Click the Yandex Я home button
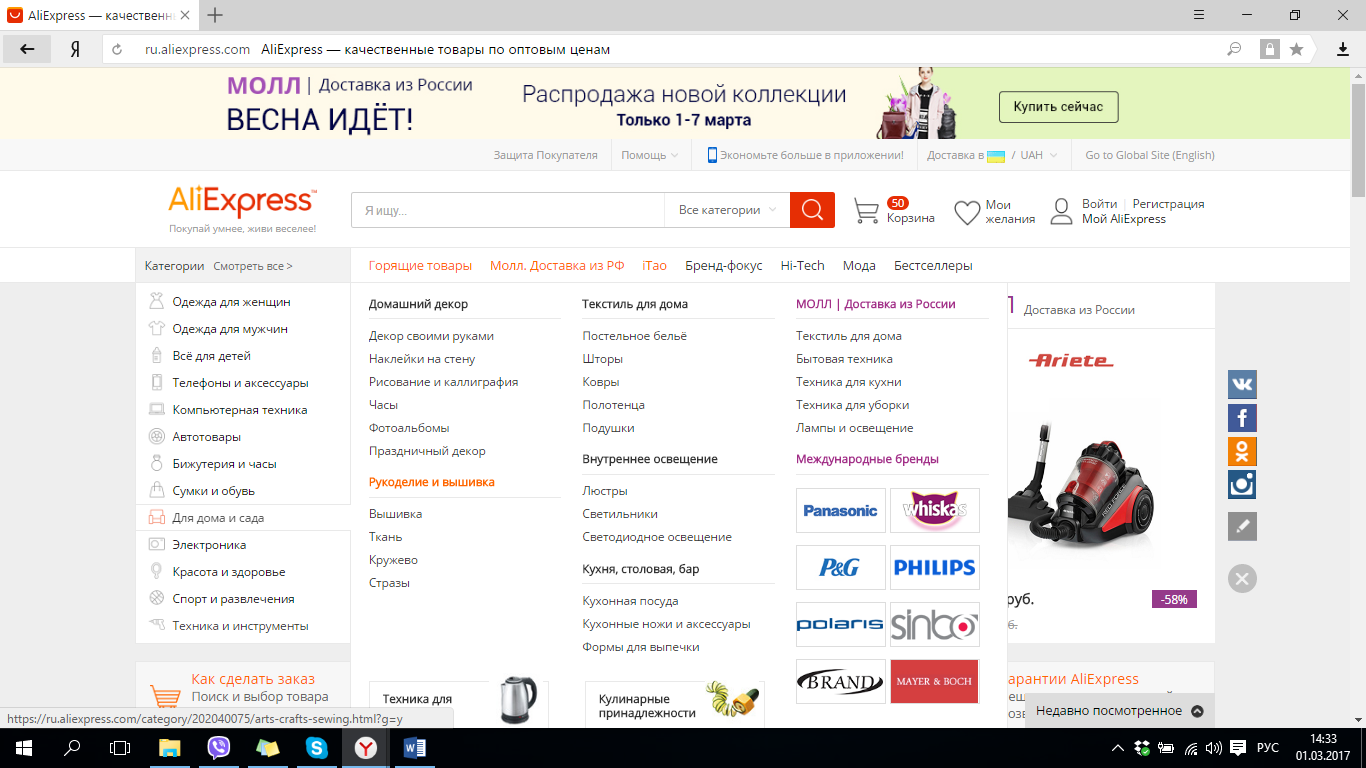1366x768 pixels. pyautogui.click(x=75, y=49)
